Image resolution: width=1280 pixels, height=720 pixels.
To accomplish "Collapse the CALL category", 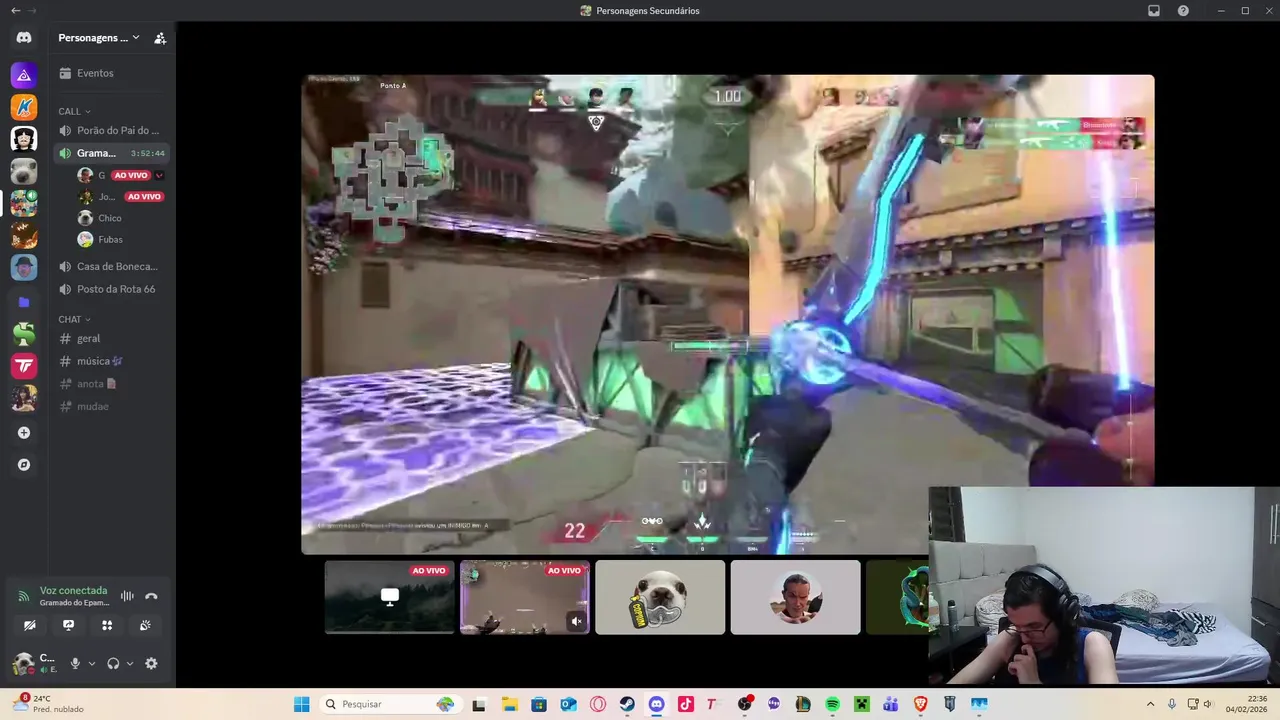I will [x=74, y=111].
